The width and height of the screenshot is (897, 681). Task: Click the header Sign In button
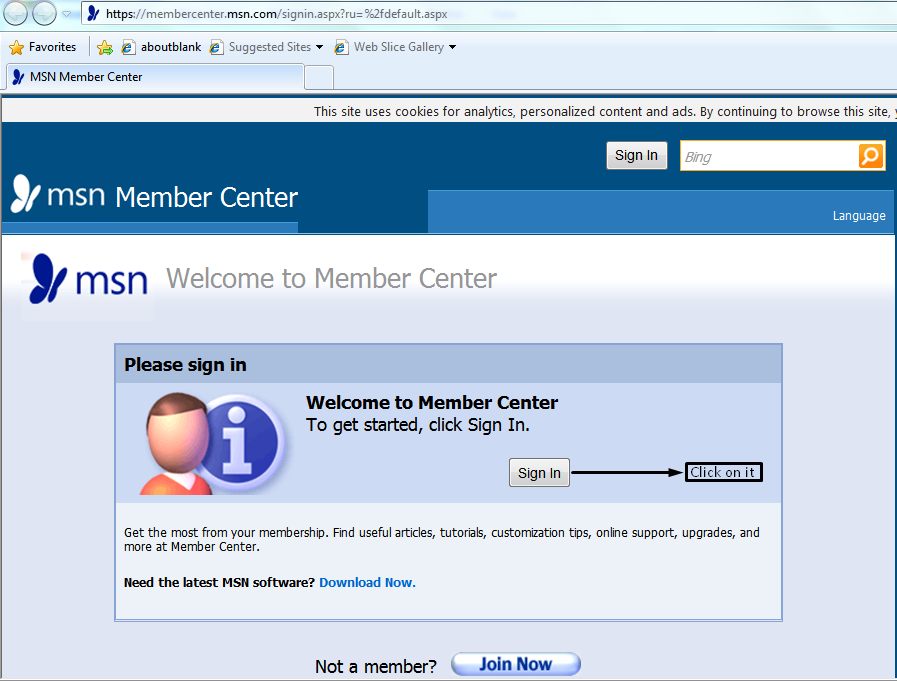(x=637, y=156)
